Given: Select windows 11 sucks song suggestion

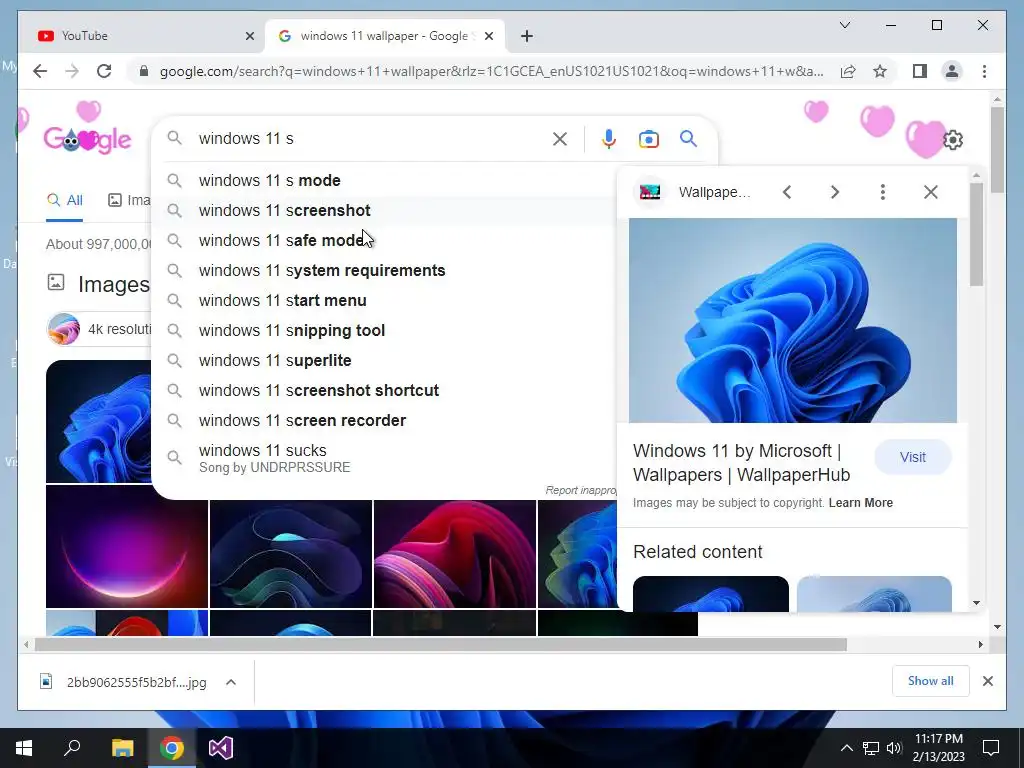Looking at the screenshot, I should (x=384, y=458).
